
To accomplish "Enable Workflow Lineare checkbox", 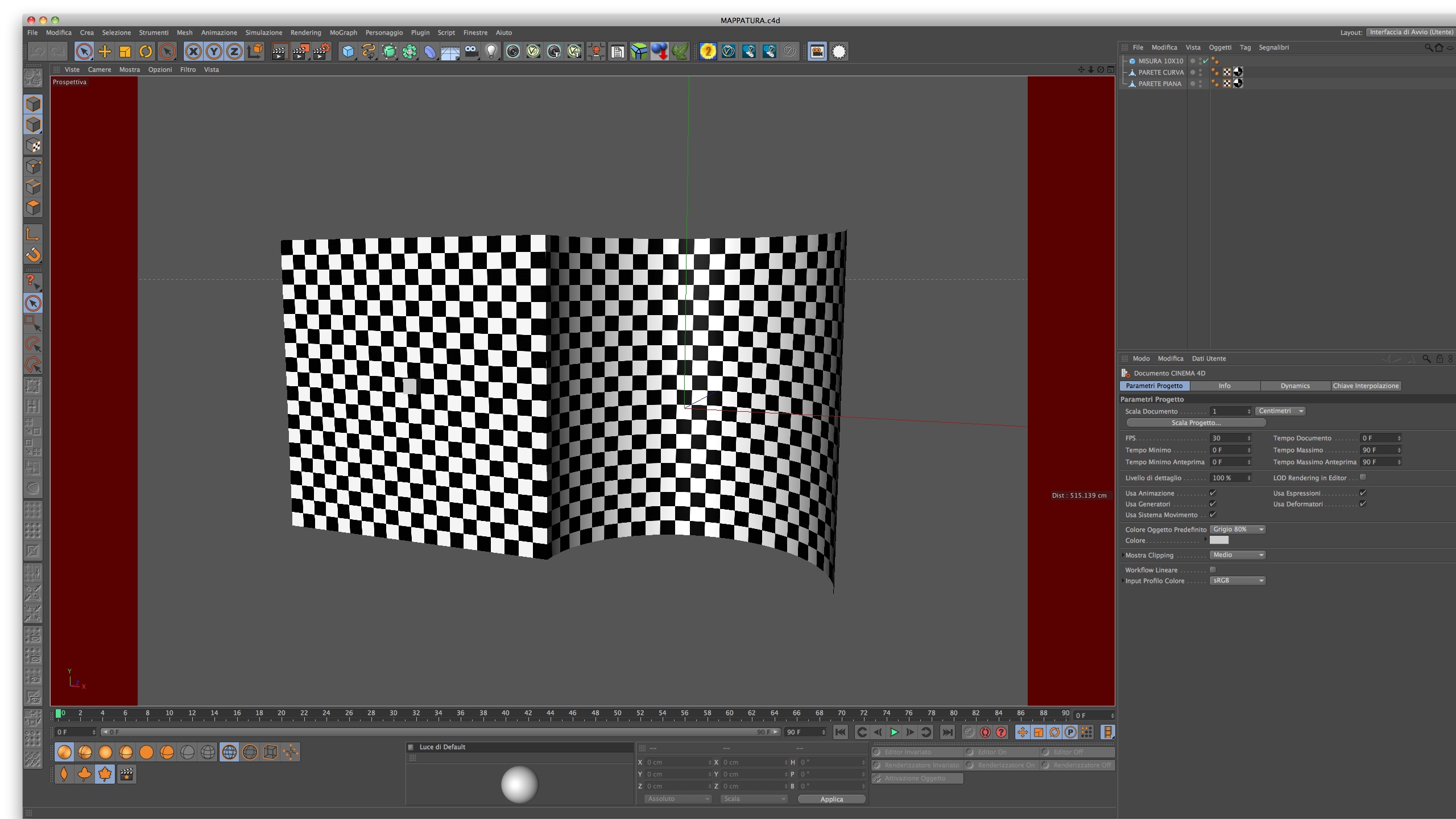I will (x=1213, y=570).
